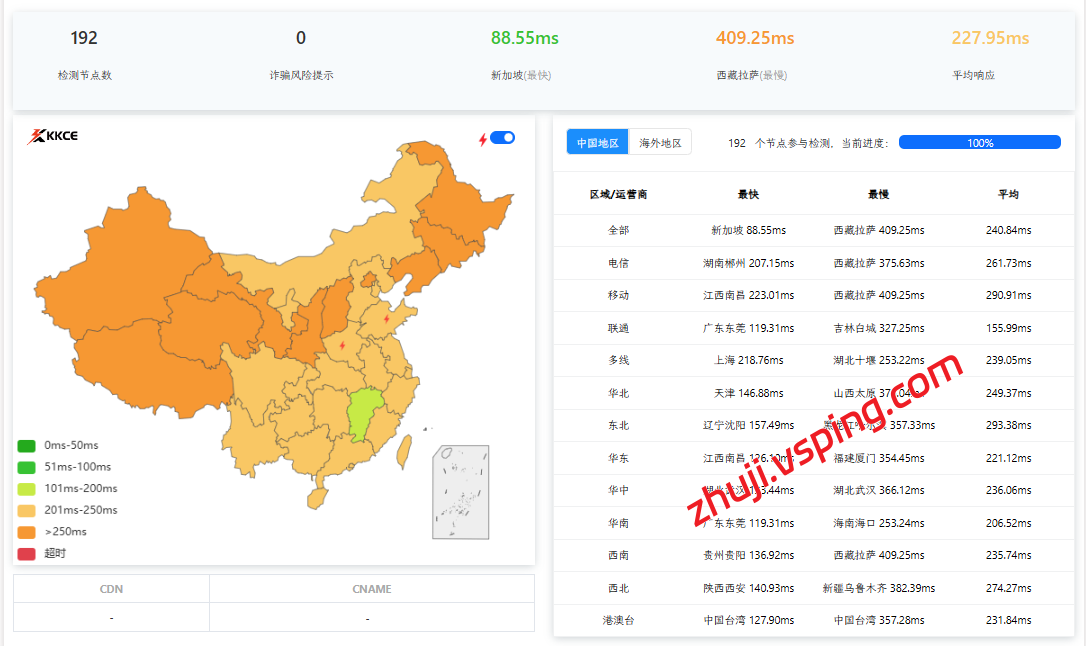Click the CNAME column header cell
Screen dimensions: 1086x646
point(372,589)
